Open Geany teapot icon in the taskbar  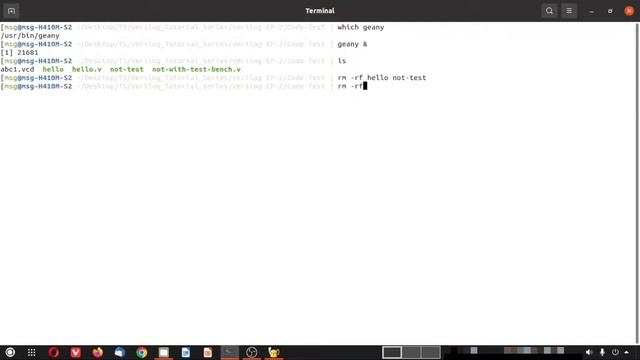(x=274, y=352)
